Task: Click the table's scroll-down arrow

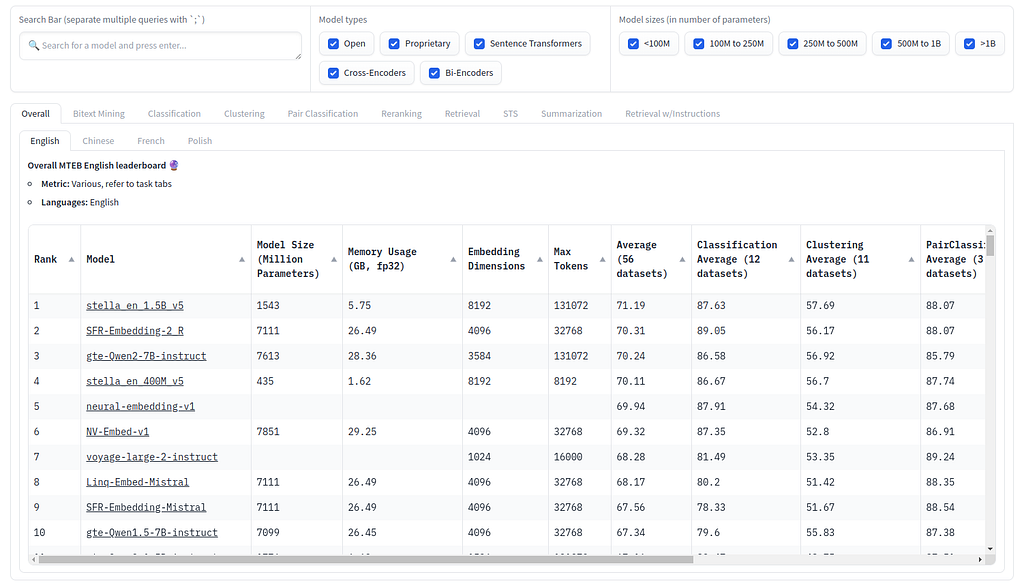Action: point(990,549)
